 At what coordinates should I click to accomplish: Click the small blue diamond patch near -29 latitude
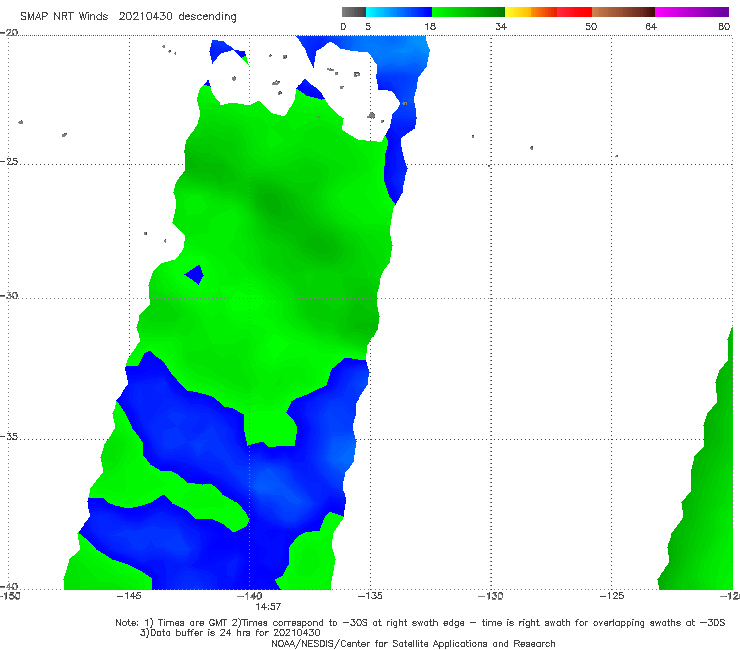(x=194, y=275)
